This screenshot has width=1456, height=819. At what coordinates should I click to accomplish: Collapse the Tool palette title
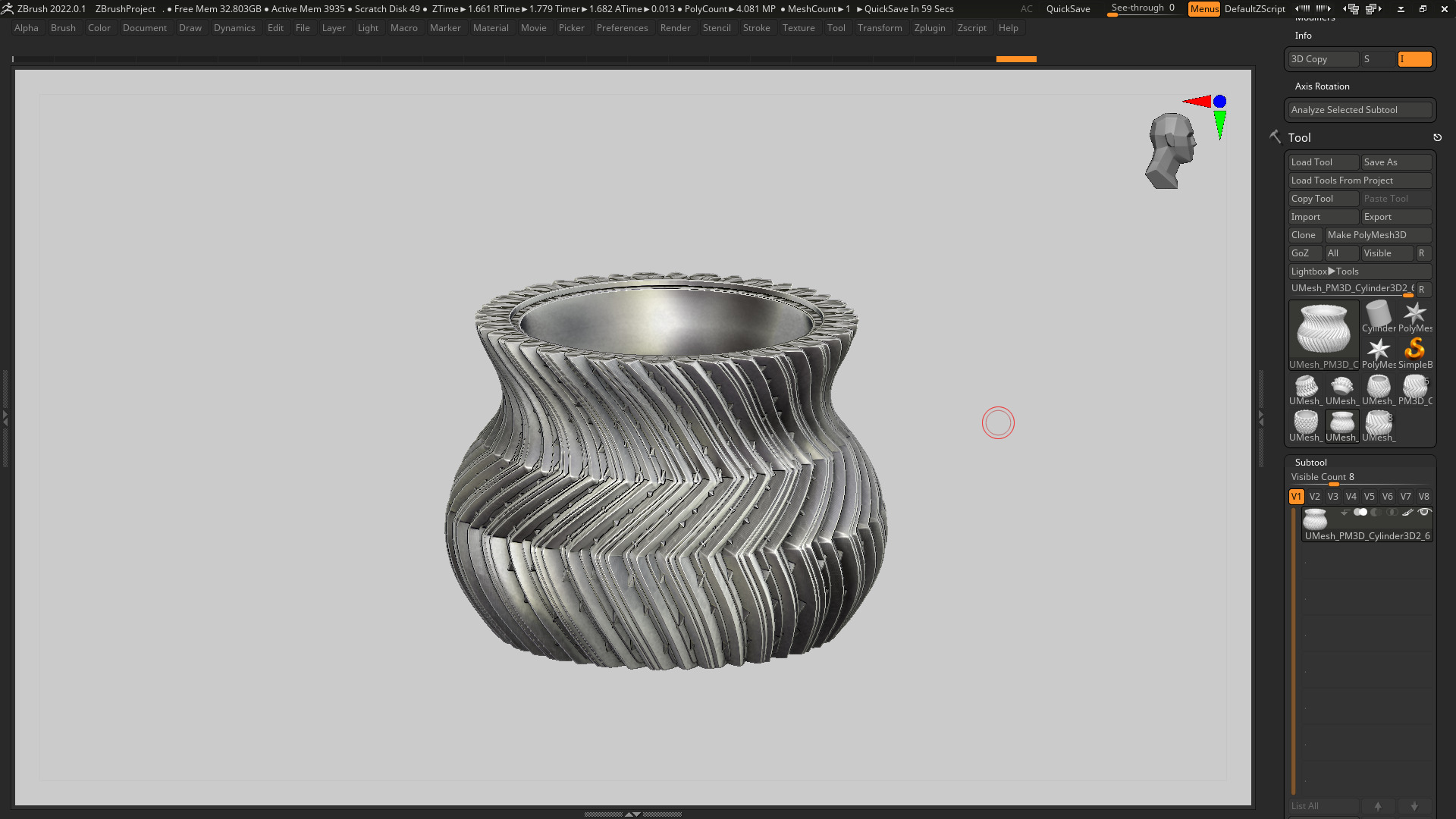(x=1299, y=137)
